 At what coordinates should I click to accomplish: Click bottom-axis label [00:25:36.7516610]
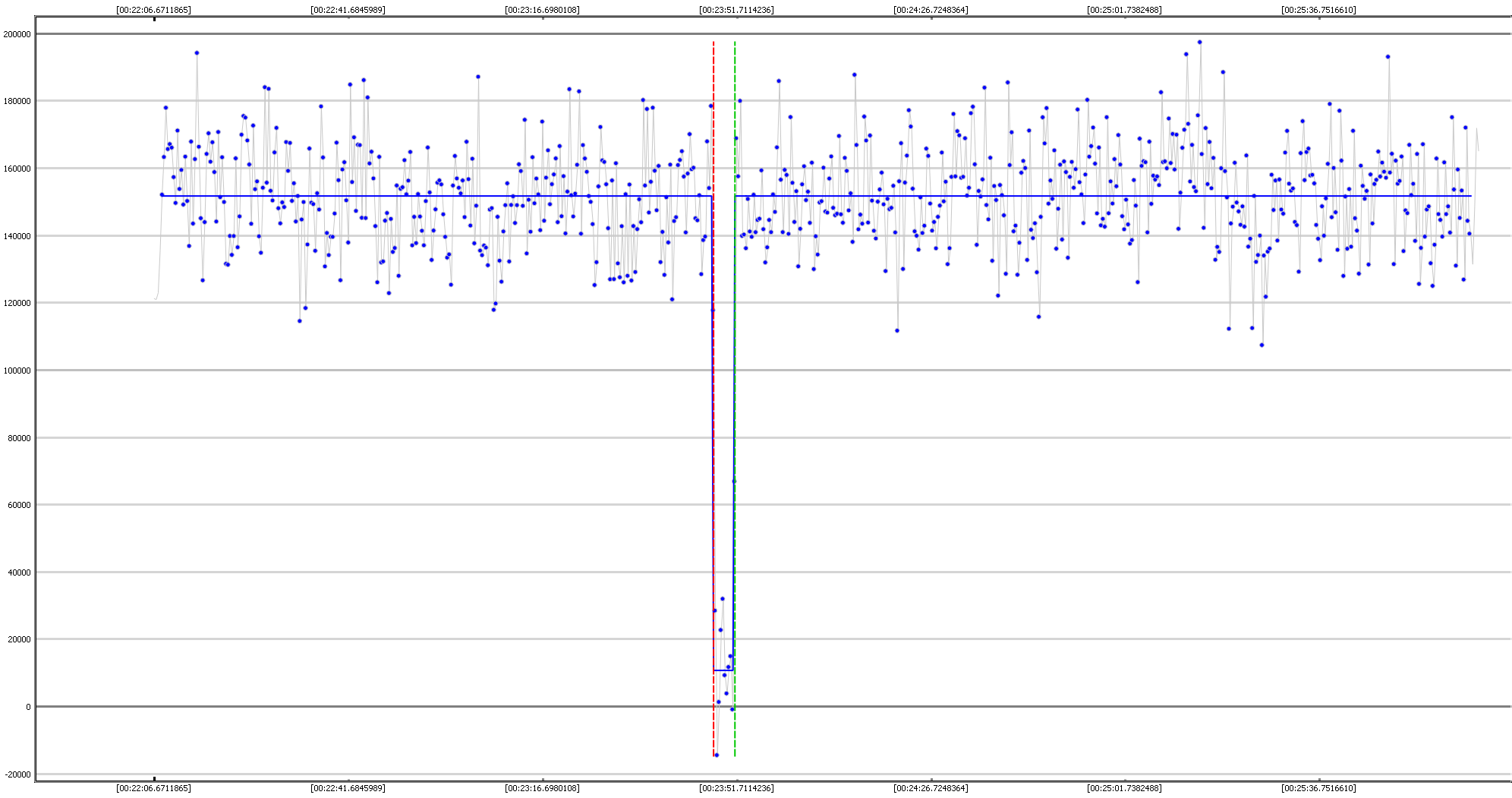(x=1318, y=788)
